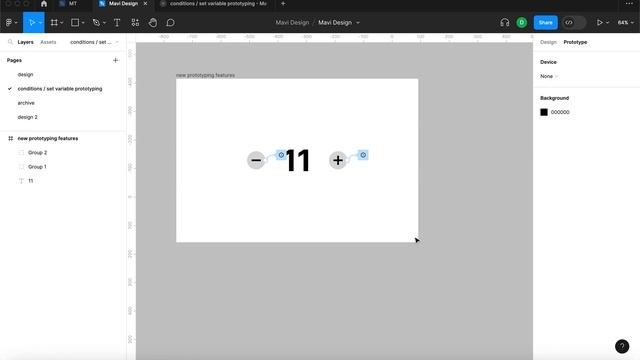Select conditions / set variable prototyping page
Viewport: 640px width, 360px height.
pos(60,89)
